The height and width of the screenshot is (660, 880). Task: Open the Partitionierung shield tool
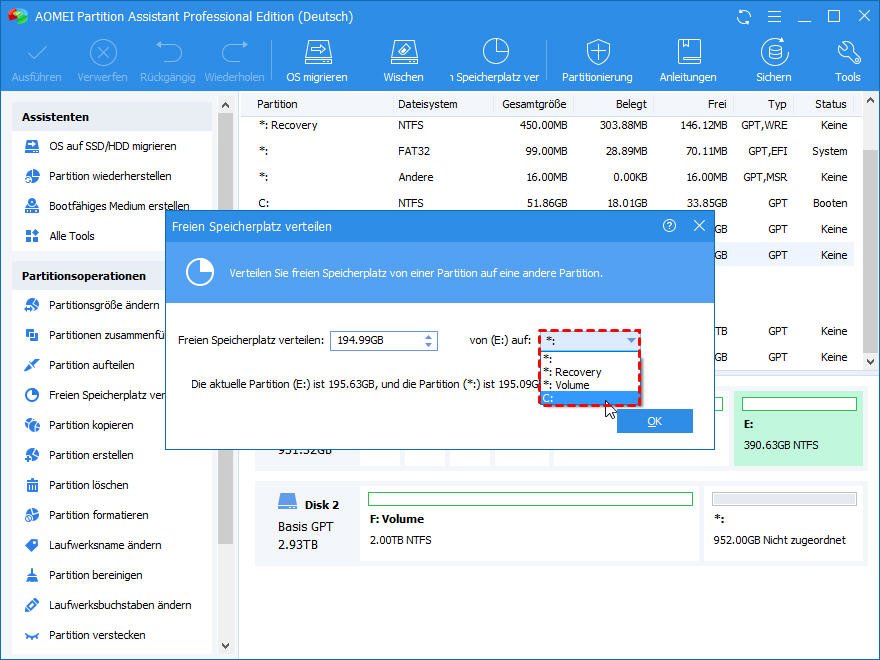coord(597,61)
